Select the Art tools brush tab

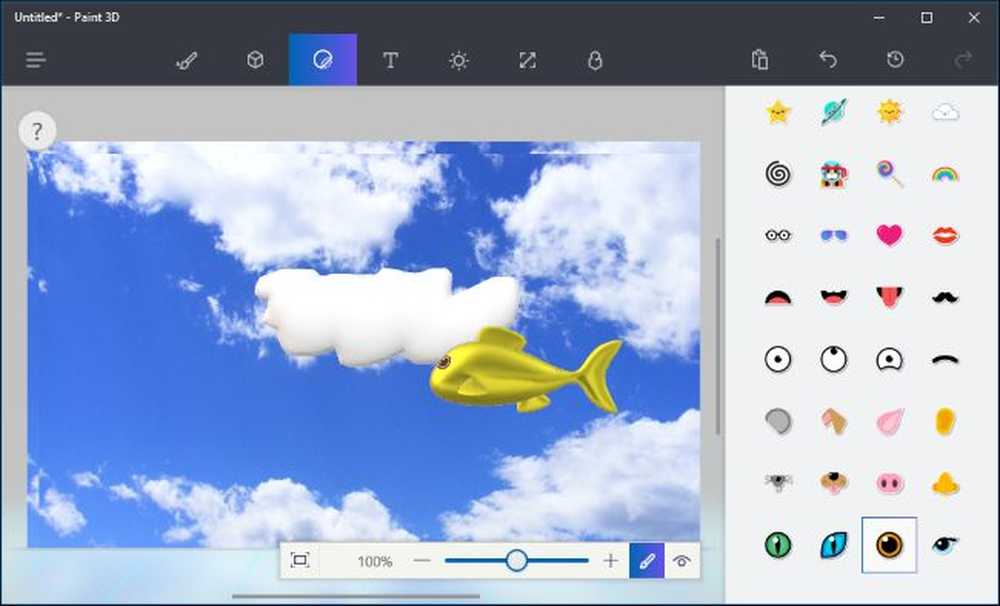186,60
